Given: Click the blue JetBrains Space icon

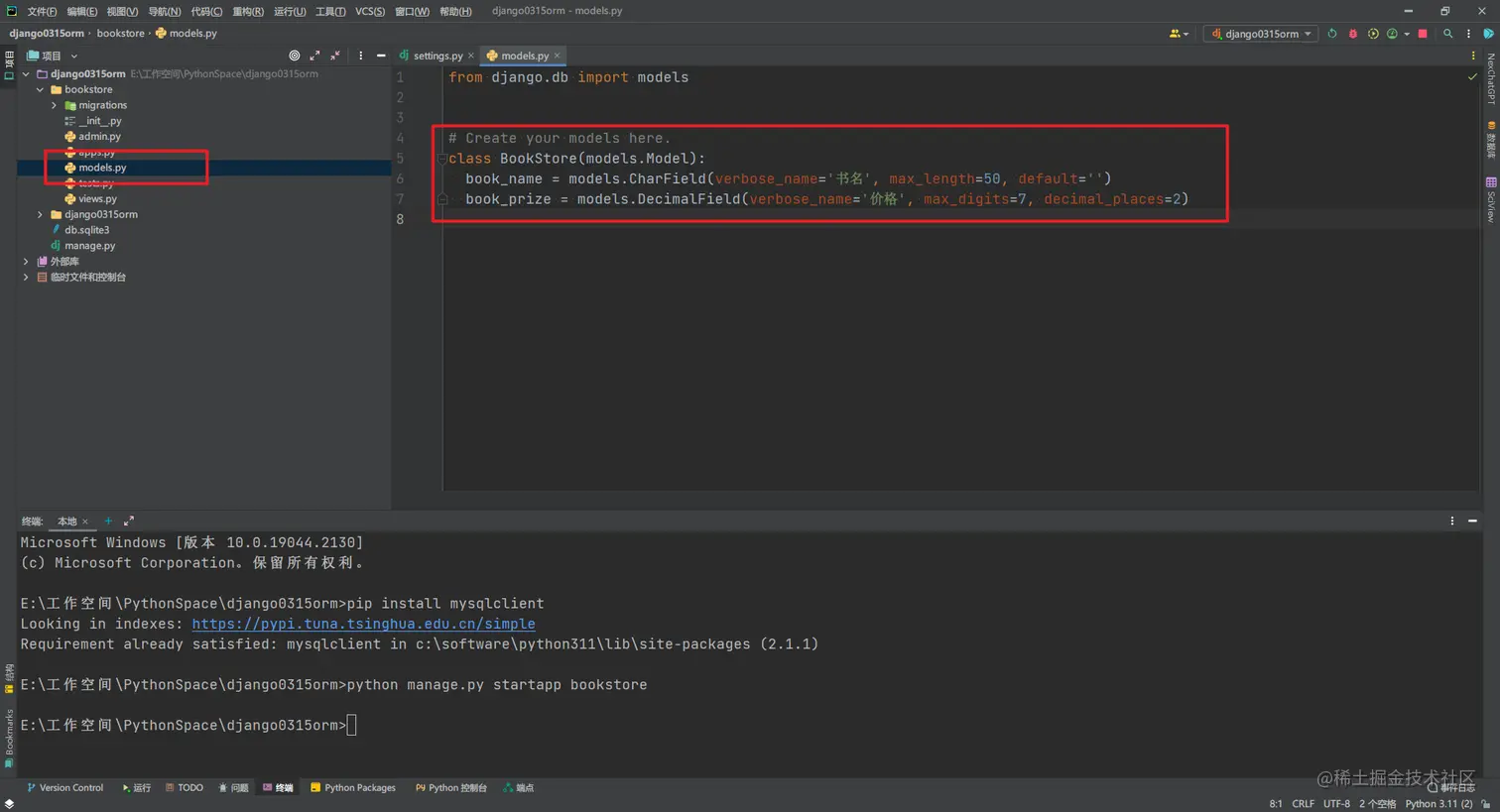Looking at the screenshot, I should (1488, 34).
